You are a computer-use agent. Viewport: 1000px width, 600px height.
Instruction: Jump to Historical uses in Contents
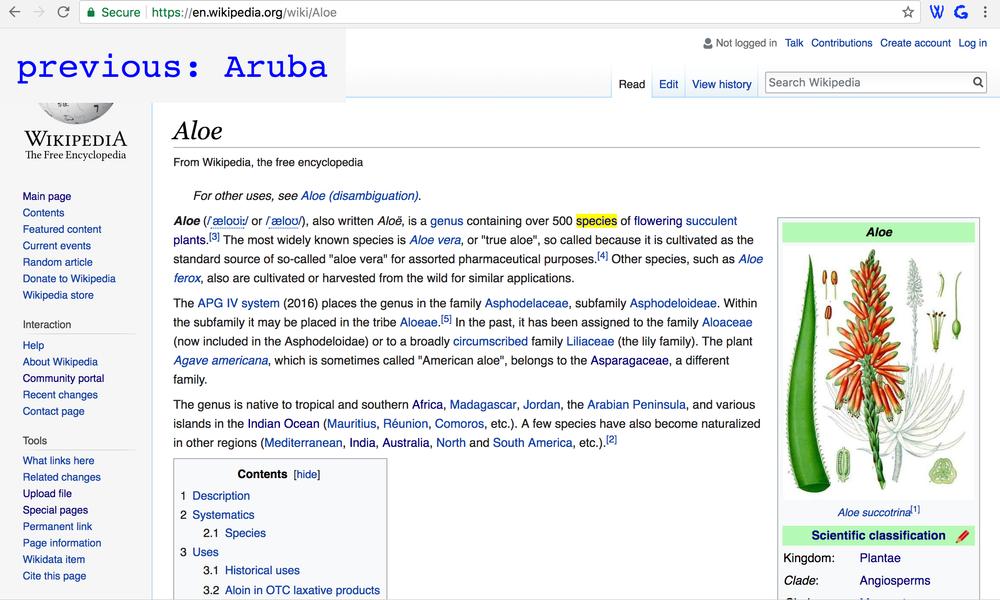[x=262, y=571]
